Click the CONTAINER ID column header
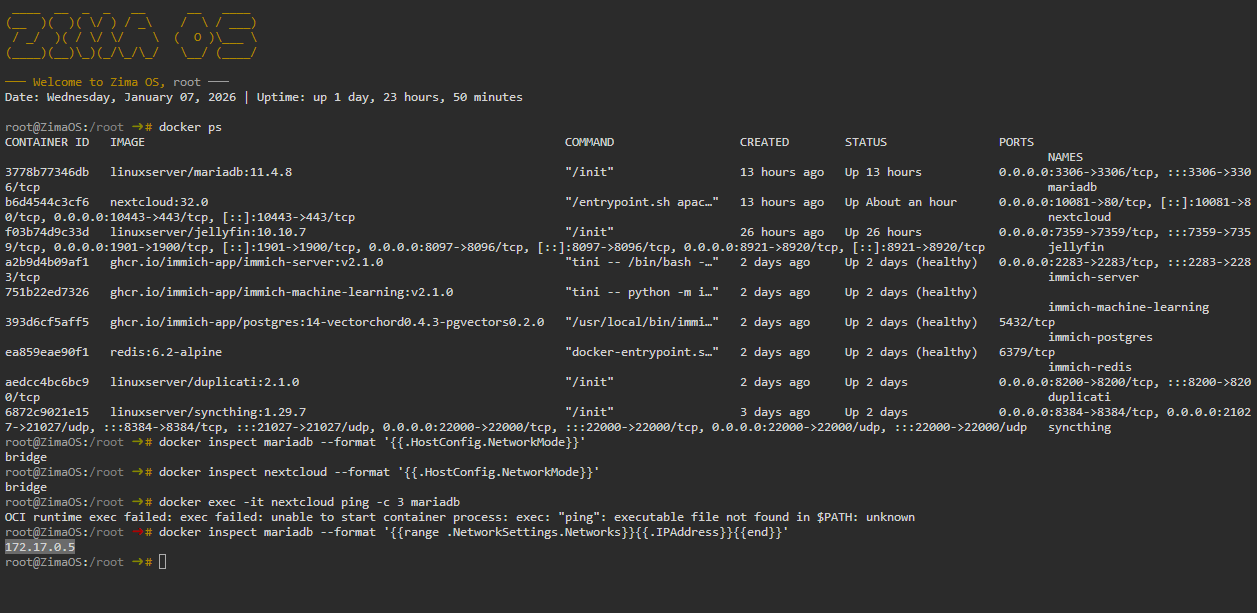Screen dimensions: 1257x613 point(47,142)
